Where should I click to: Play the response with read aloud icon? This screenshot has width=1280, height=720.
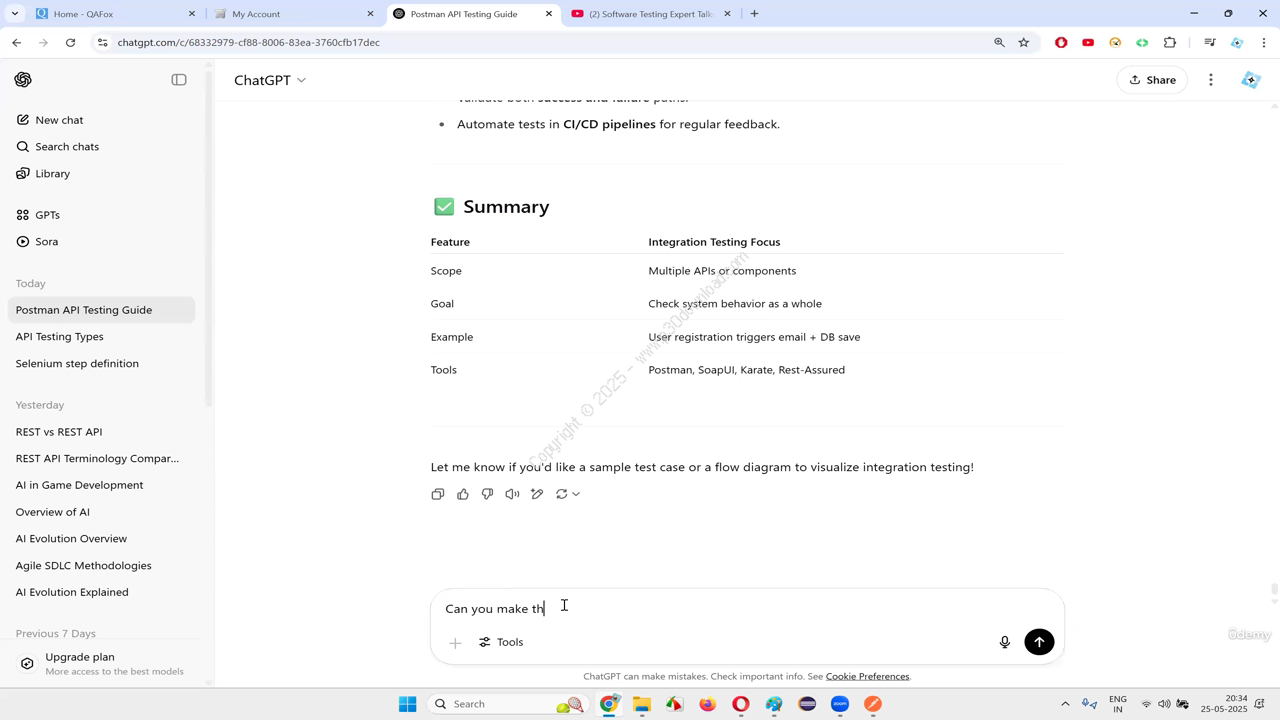coord(512,494)
